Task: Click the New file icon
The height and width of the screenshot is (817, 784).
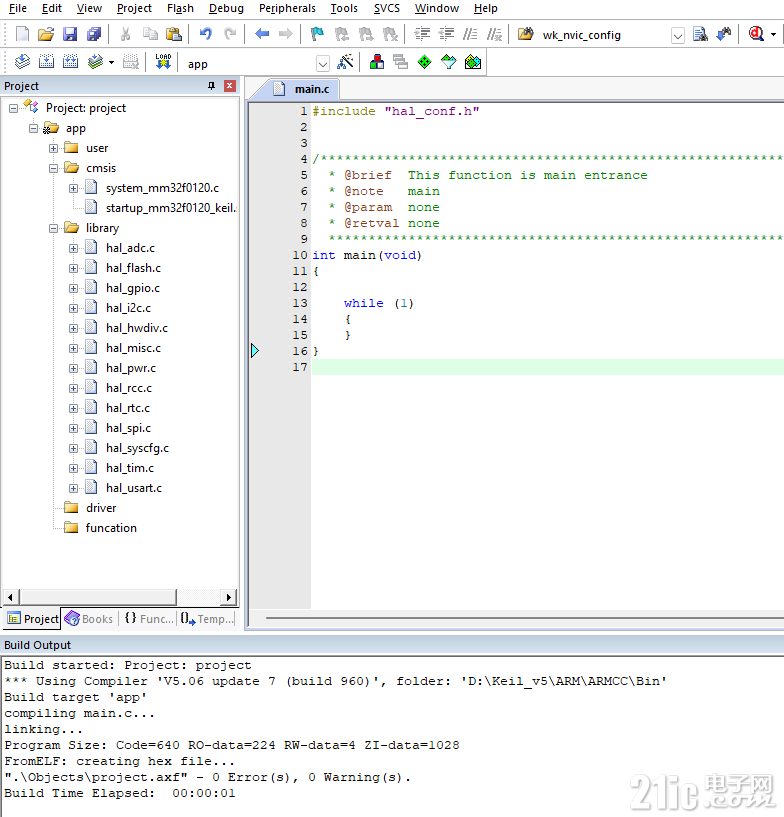Action: (x=22, y=34)
